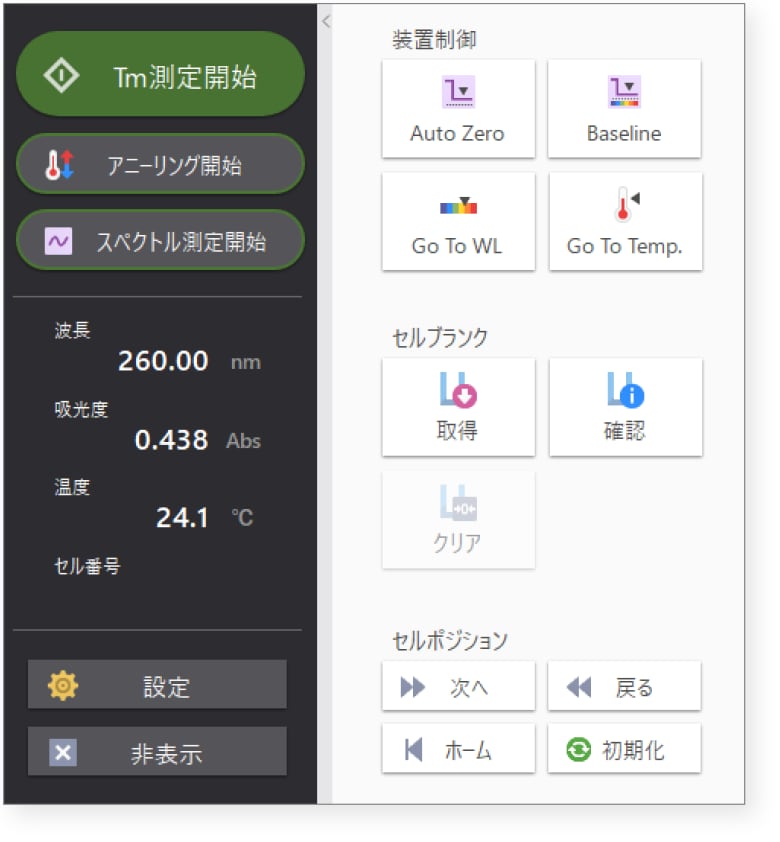Click the purple wave icon on スペクトル測定開始
This screenshot has width=780, height=842.
pyautogui.click(x=59, y=241)
